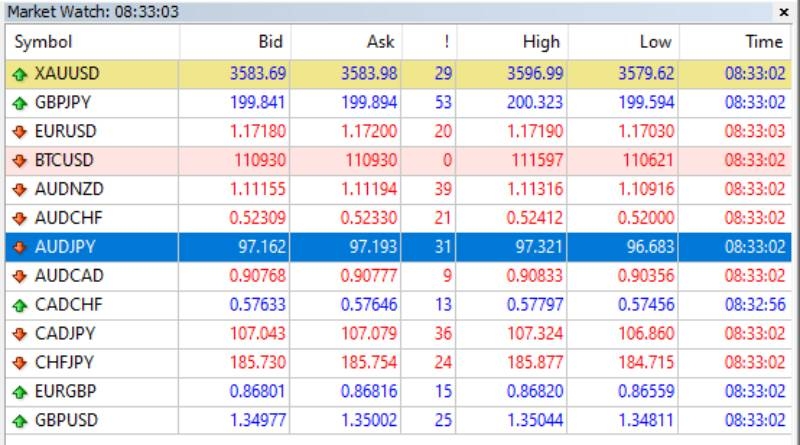Image resolution: width=800 pixels, height=445 pixels.
Task: Close the Market Watch panel
Action: (783, 12)
